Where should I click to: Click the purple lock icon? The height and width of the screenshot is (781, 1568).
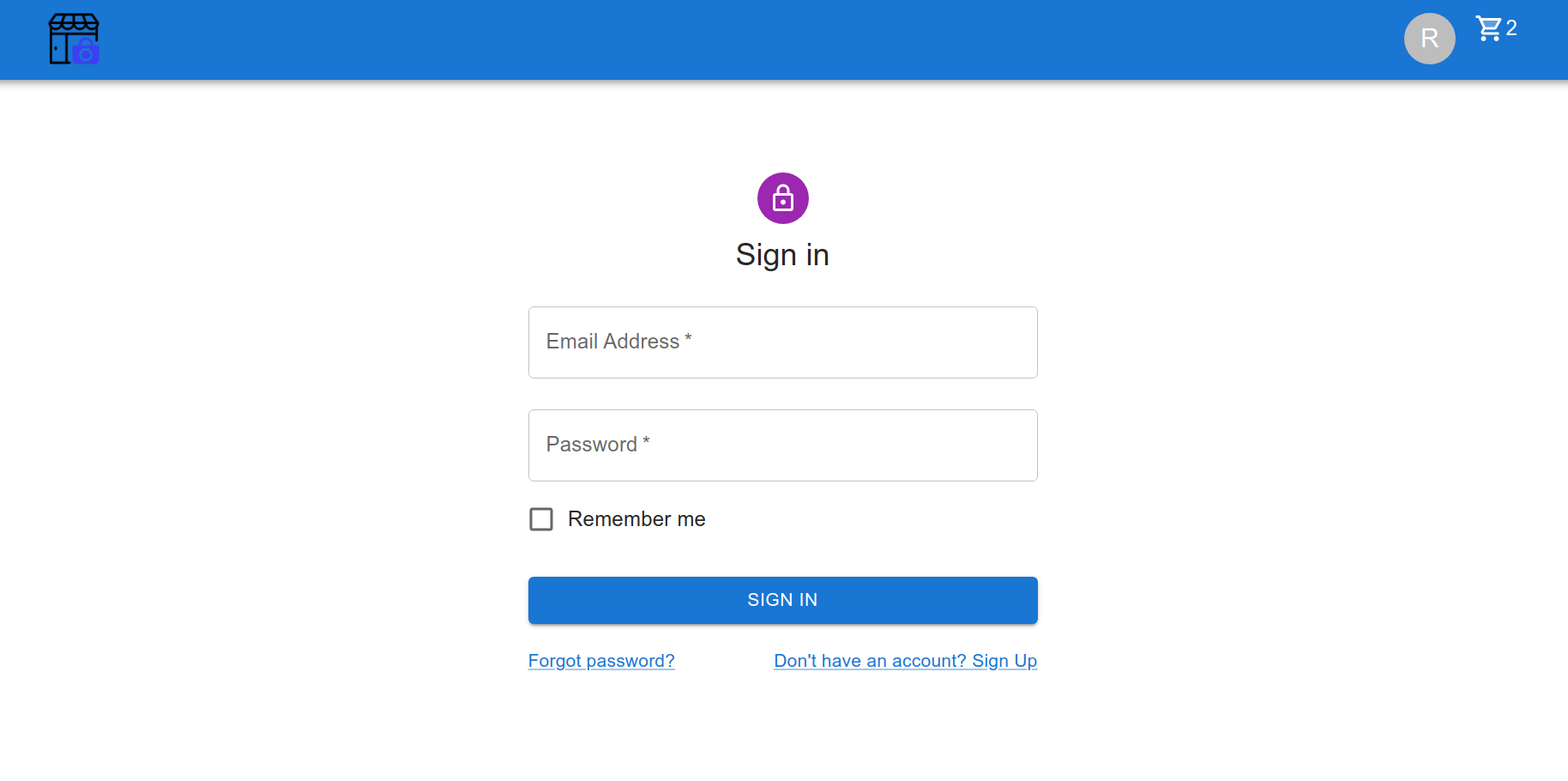[782, 198]
